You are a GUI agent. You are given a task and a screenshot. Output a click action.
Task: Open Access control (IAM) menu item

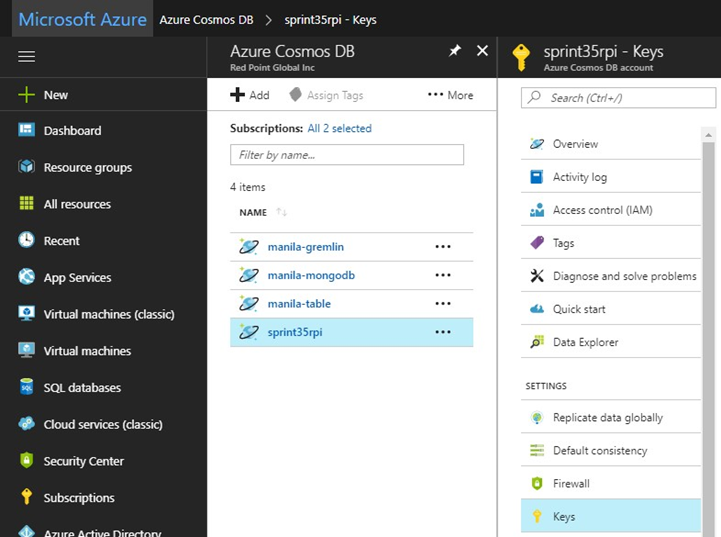tap(602, 210)
